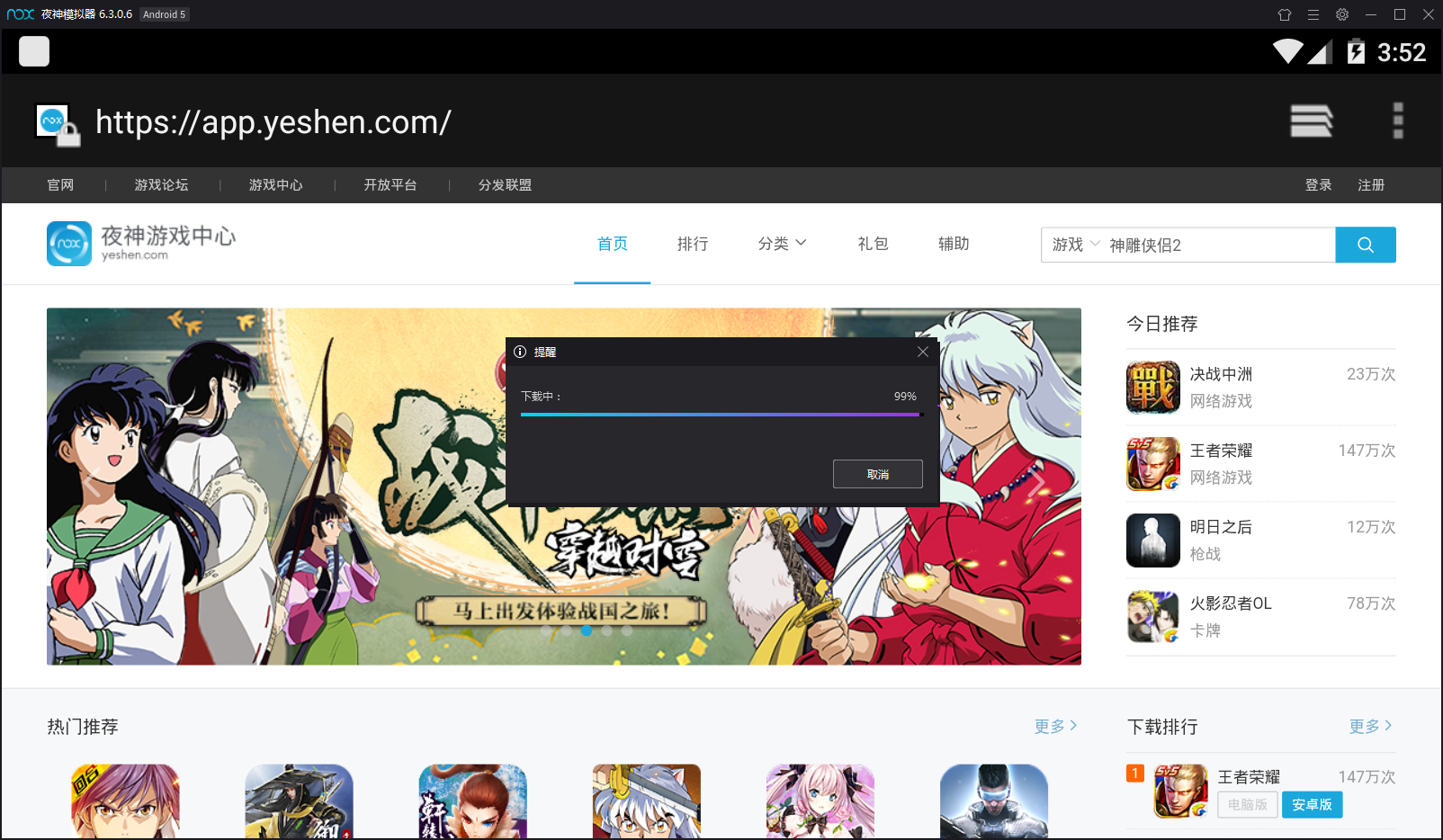Open 分发联盟 in the top bar

point(505,185)
